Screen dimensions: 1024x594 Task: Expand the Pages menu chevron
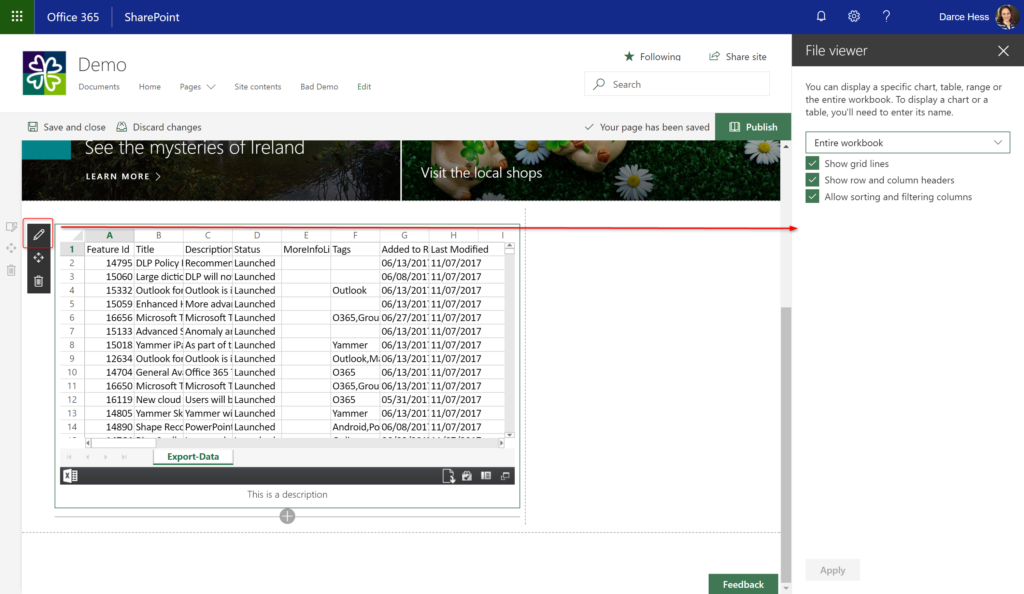pos(211,87)
